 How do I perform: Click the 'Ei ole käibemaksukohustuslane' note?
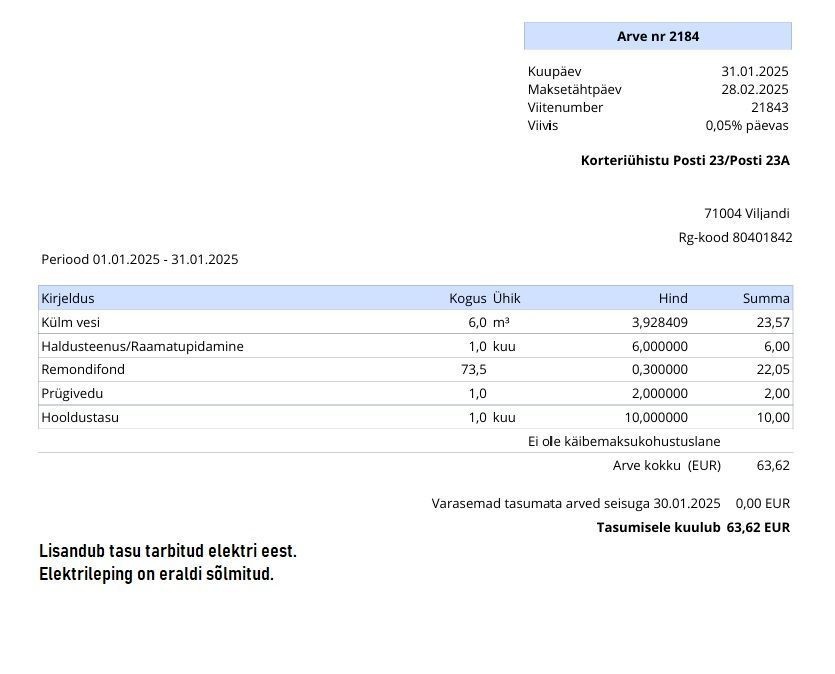[624, 441]
